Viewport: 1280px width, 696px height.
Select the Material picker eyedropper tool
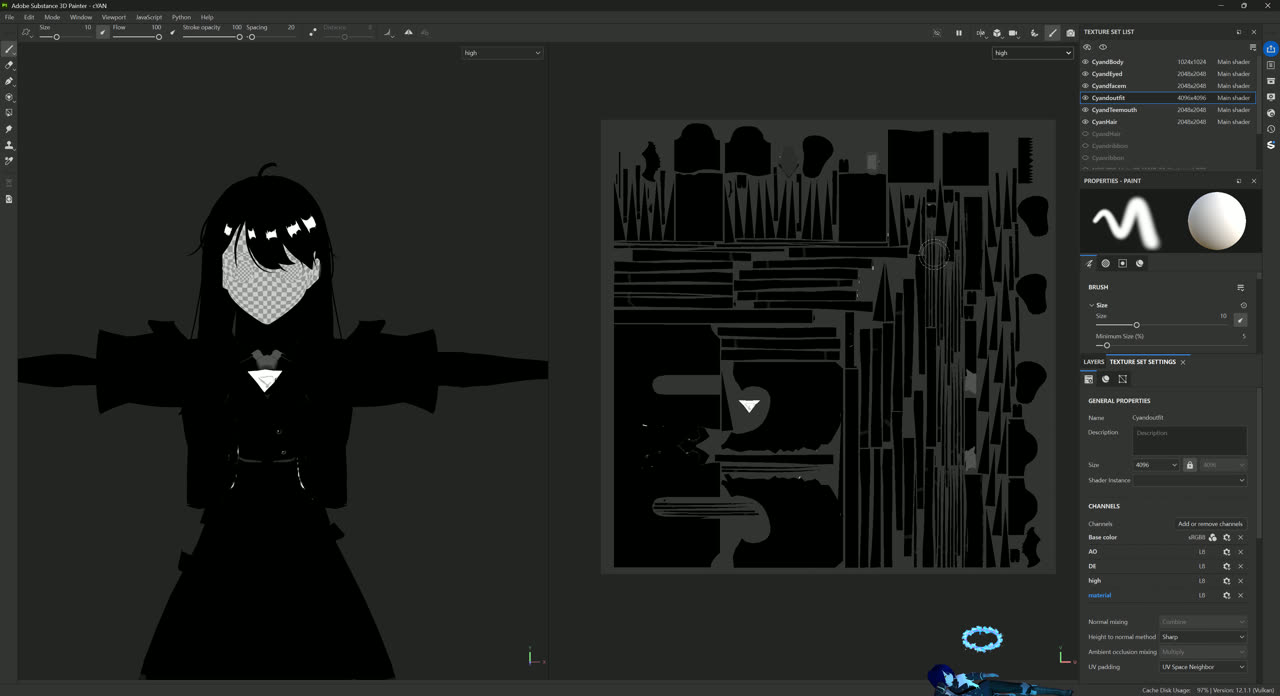[x=9, y=161]
